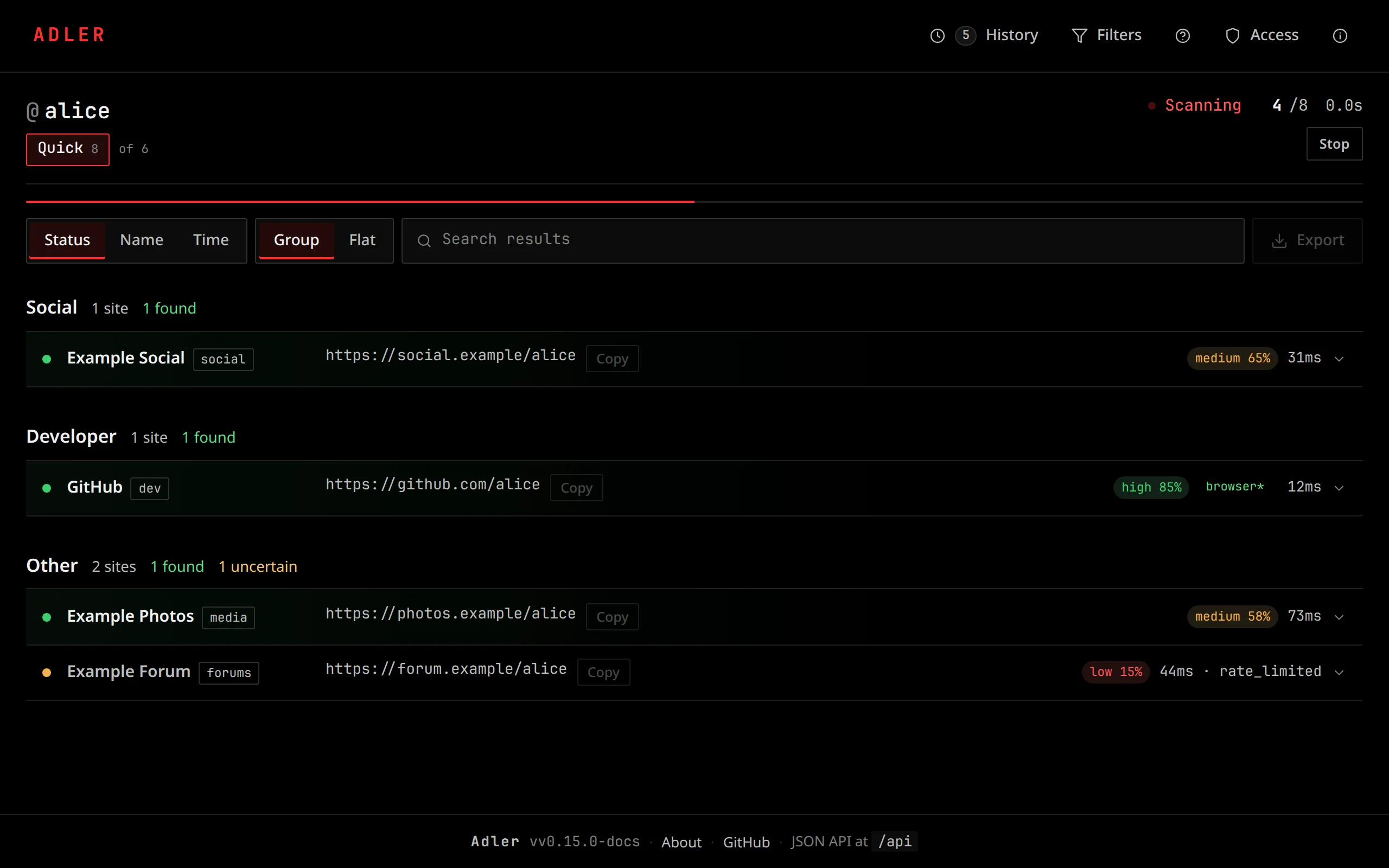Open the help question mark icon
The image size is (1389, 868).
(1182, 36)
